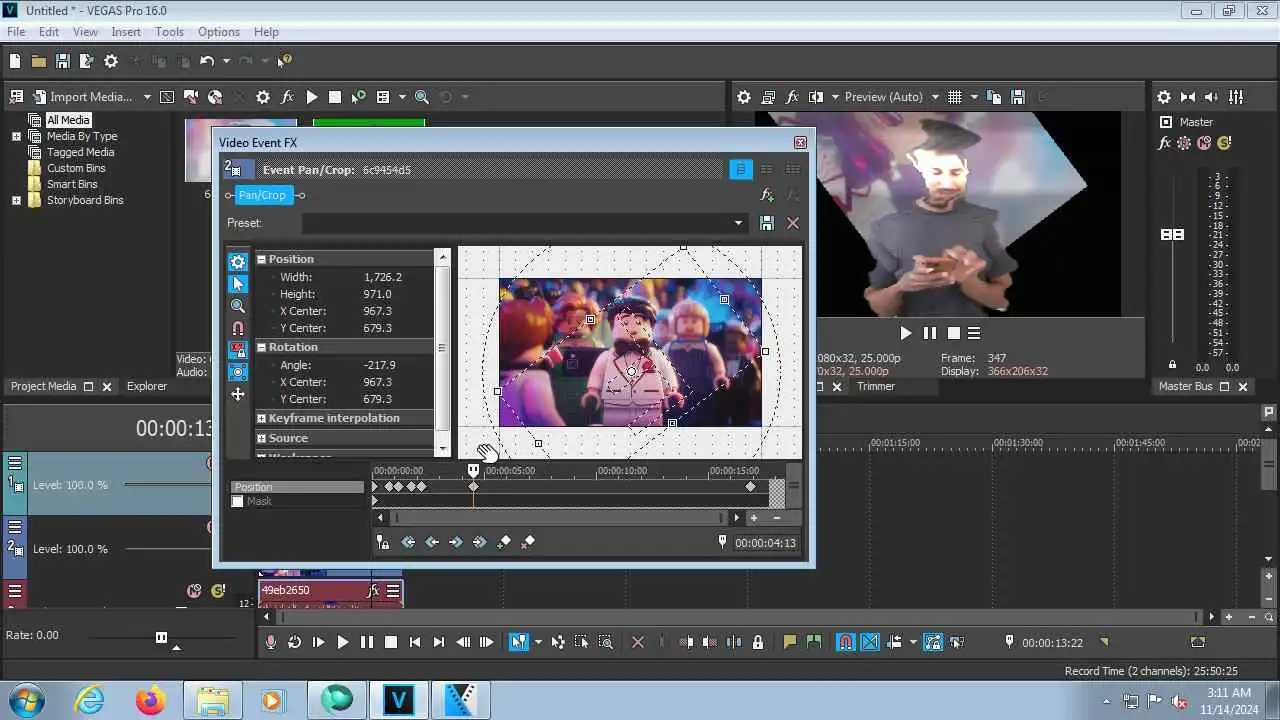Go to previous keyframe

432,542
